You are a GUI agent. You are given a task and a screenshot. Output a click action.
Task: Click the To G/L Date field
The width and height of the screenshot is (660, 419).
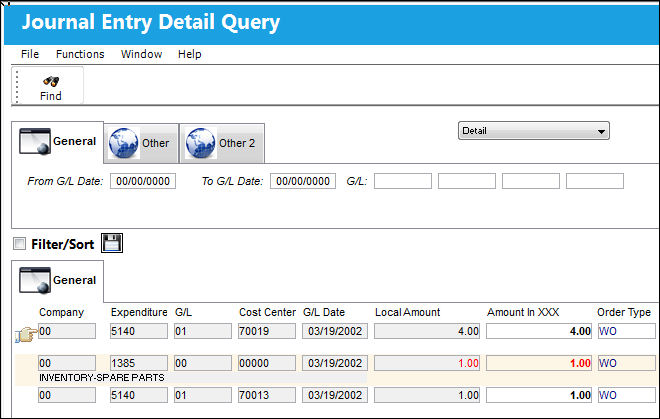[x=303, y=181]
